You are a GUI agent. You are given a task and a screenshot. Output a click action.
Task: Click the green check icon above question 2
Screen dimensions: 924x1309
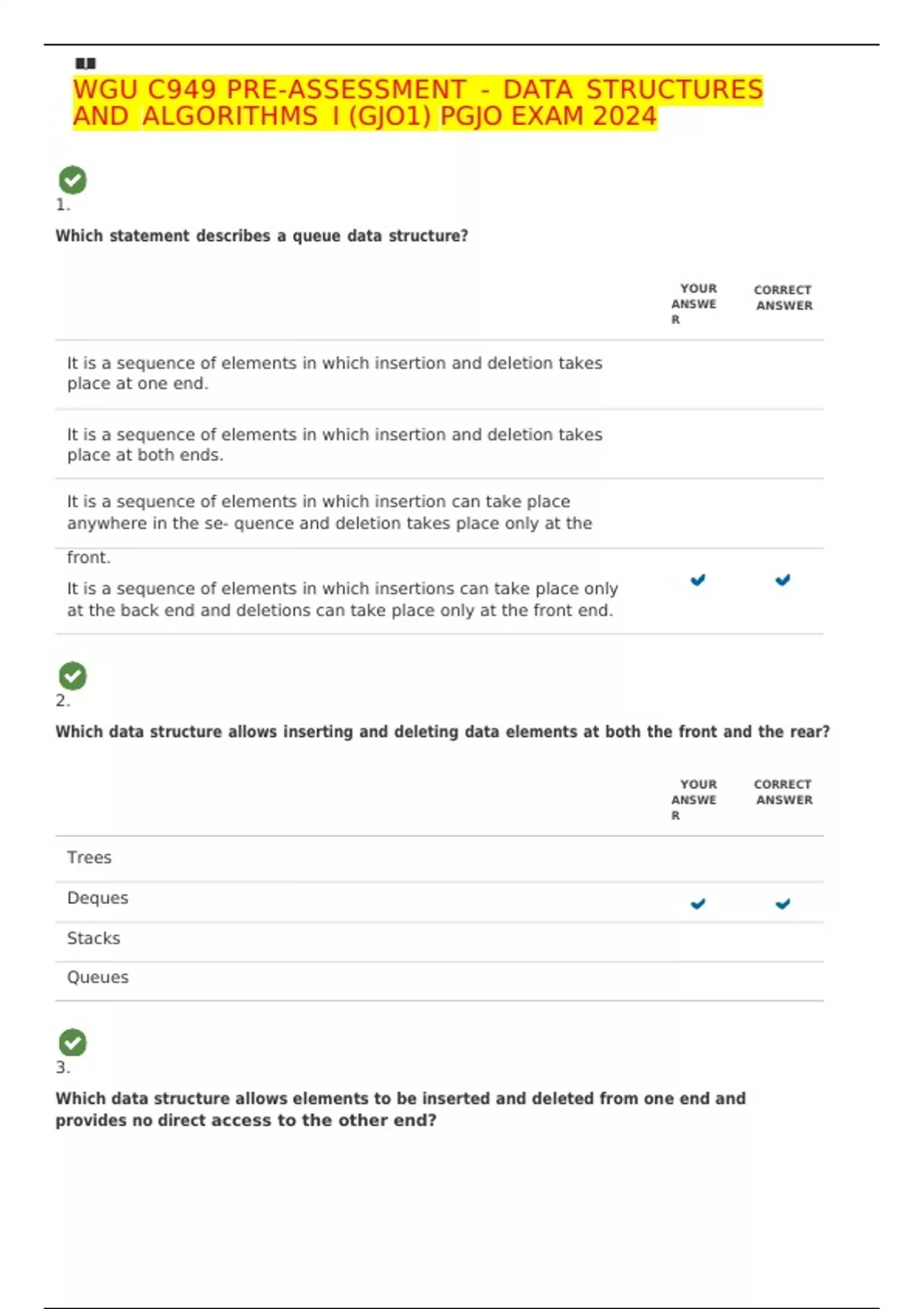(72, 676)
